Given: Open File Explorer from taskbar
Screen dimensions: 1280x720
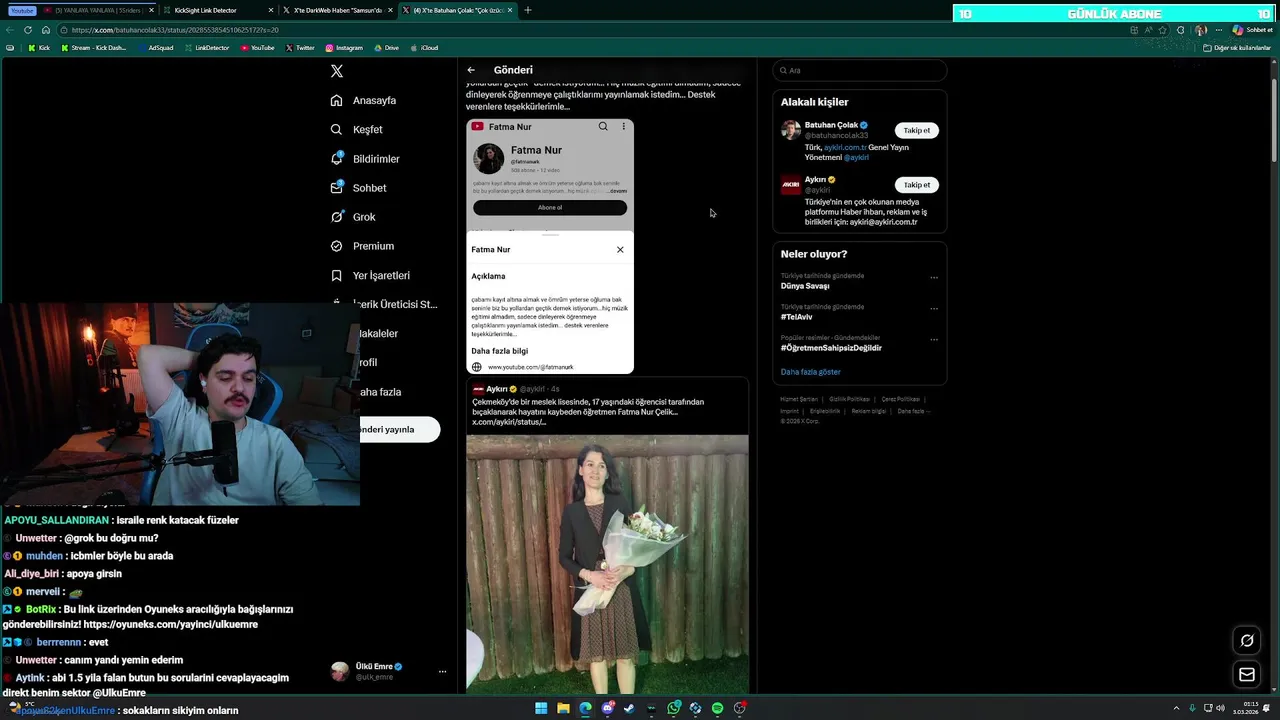Looking at the screenshot, I should (564, 708).
